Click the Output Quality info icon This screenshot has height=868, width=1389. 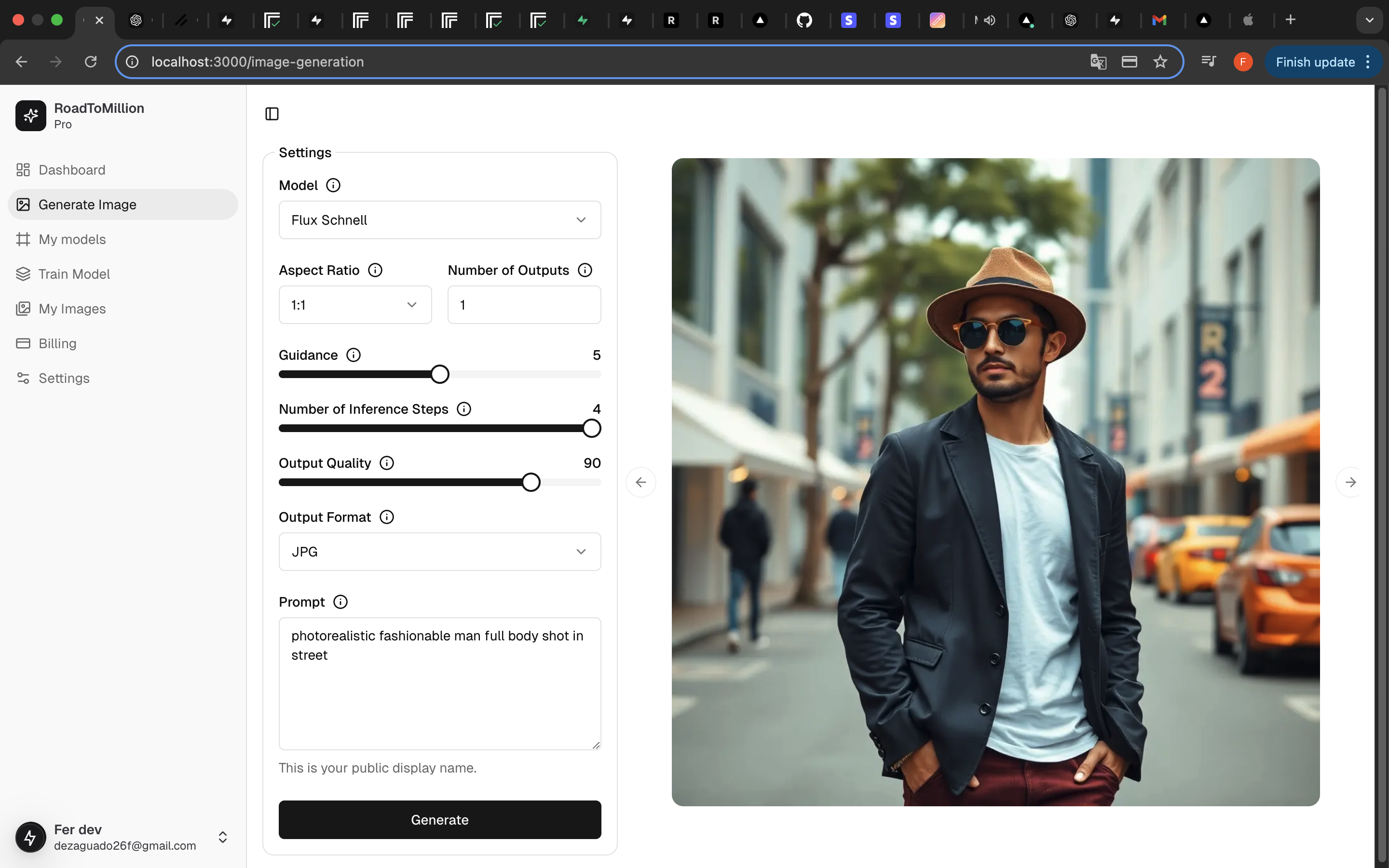pyautogui.click(x=387, y=463)
